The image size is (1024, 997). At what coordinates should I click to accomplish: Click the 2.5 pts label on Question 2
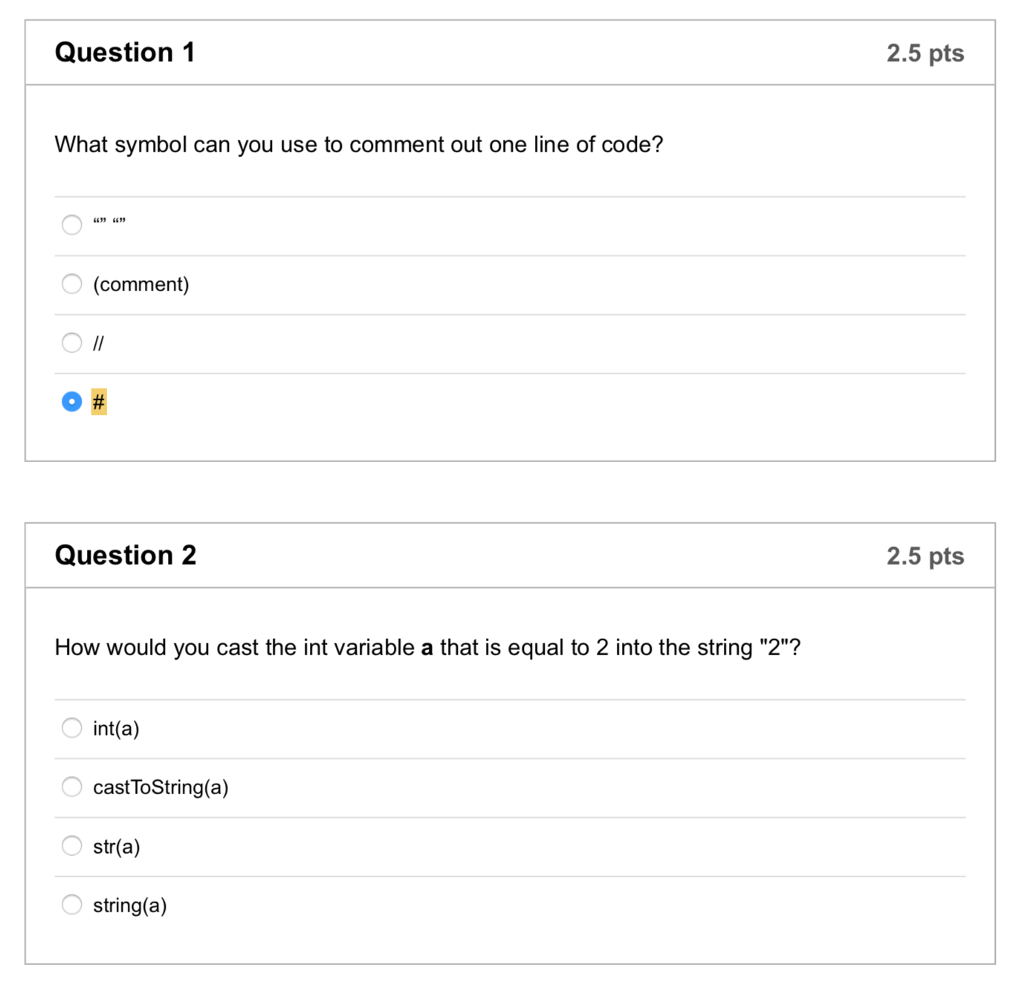pyautogui.click(x=925, y=556)
